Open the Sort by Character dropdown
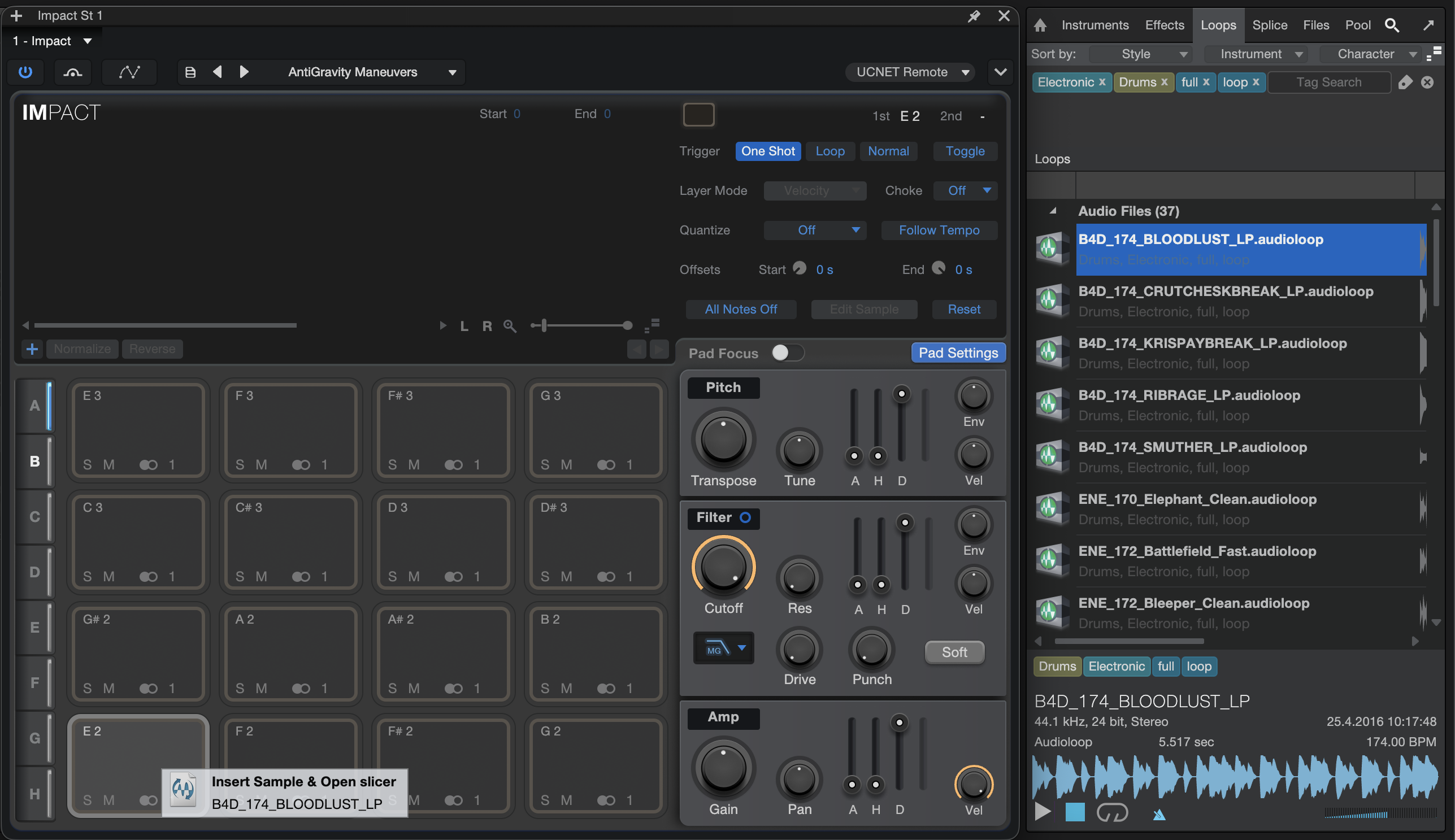The width and height of the screenshot is (1455, 840). tap(1370, 54)
